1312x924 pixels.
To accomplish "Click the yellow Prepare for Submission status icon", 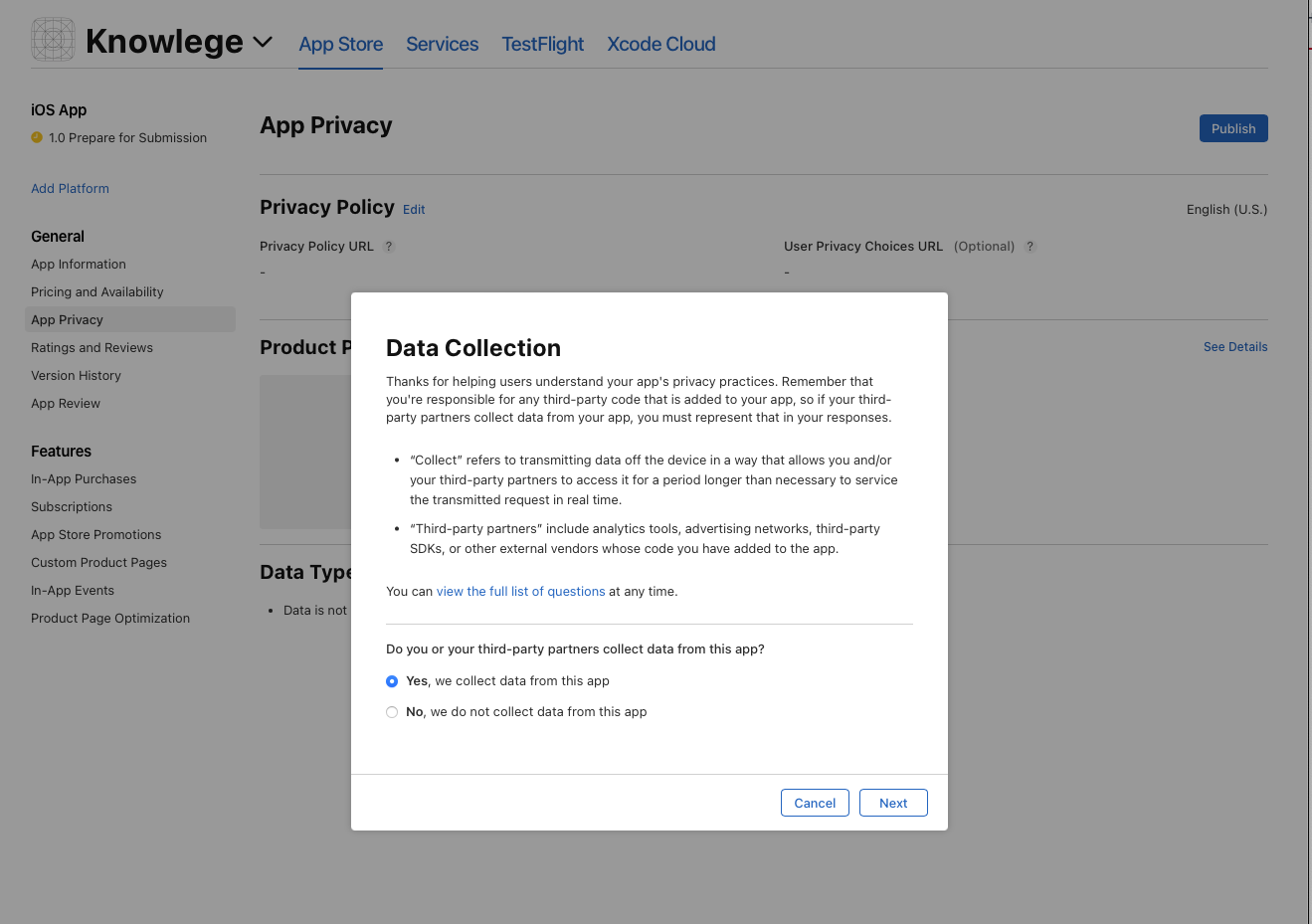I will coord(37,137).
